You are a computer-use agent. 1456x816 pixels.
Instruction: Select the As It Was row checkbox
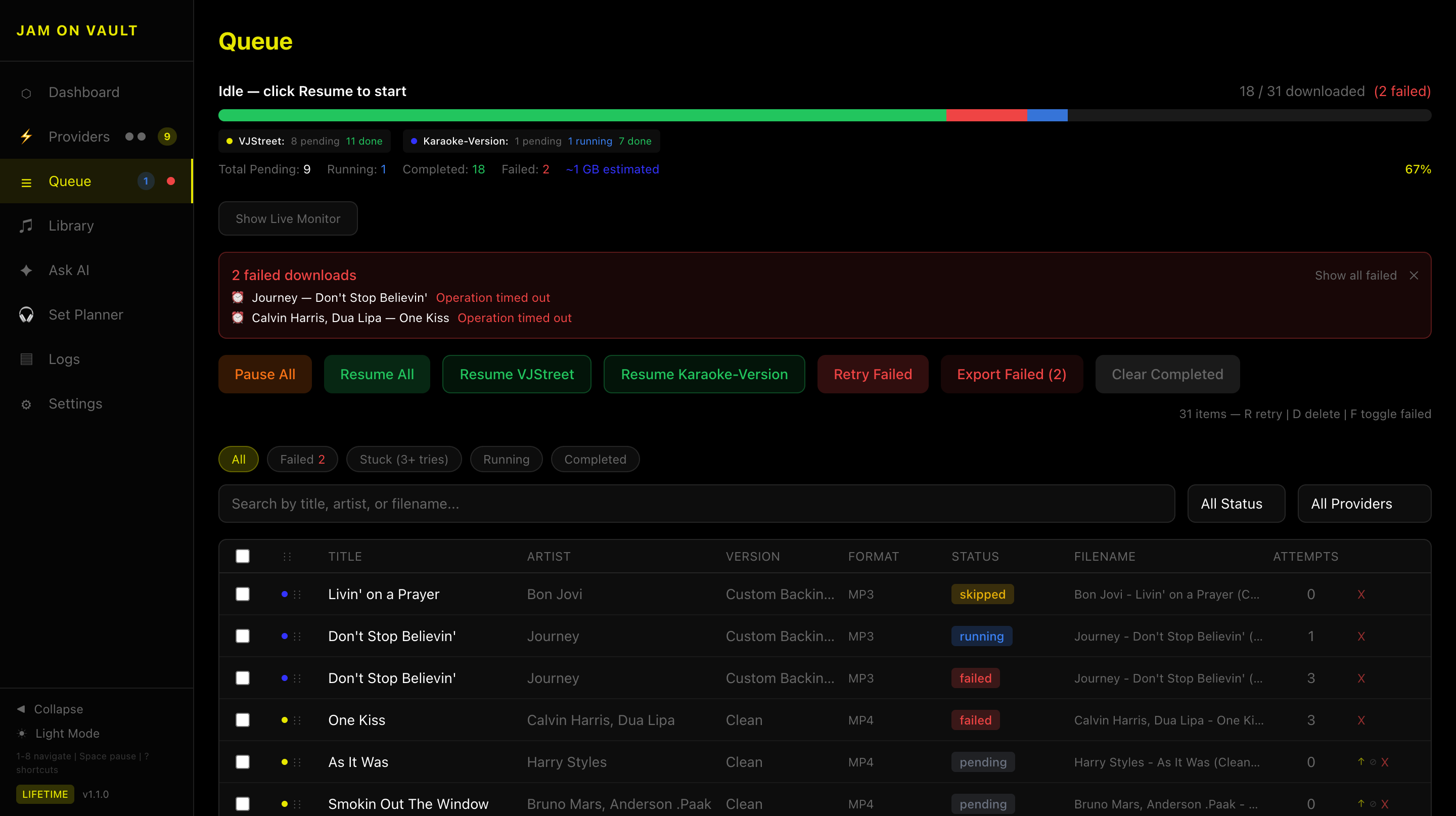[x=243, y=762]
